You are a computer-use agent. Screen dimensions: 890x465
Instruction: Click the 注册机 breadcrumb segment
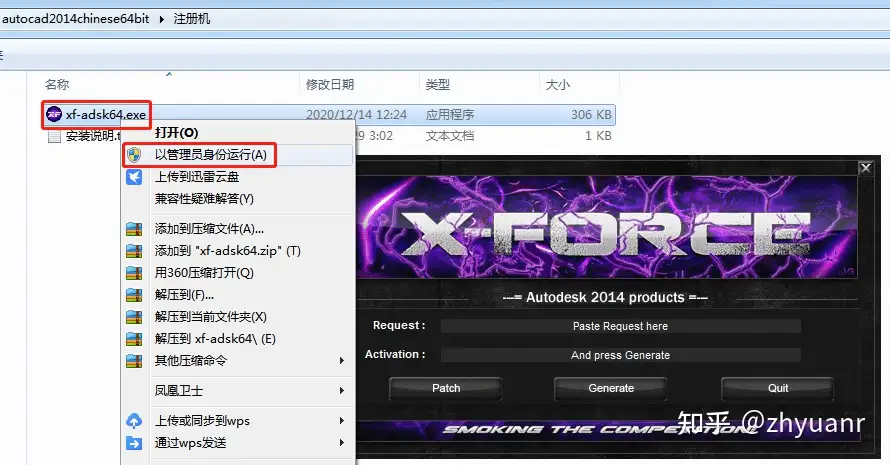pos(192,19)
